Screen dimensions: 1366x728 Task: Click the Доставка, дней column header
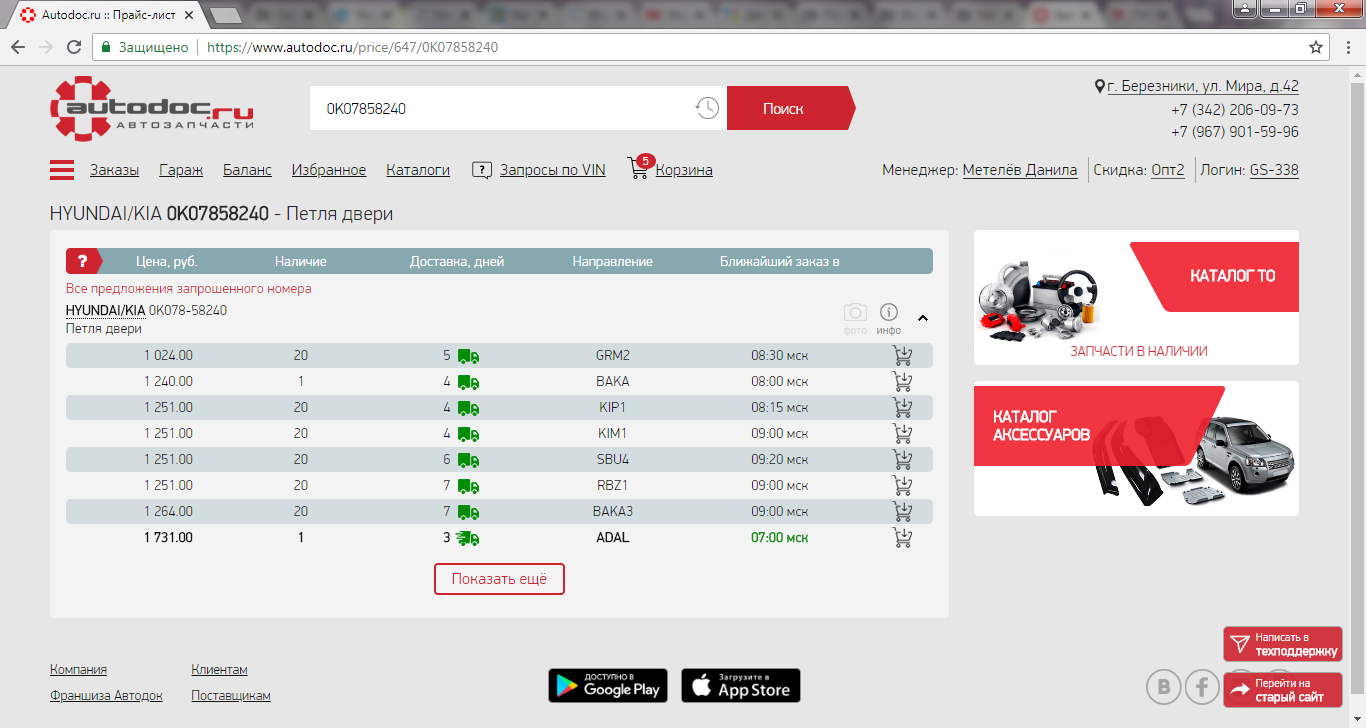[457, 261]
